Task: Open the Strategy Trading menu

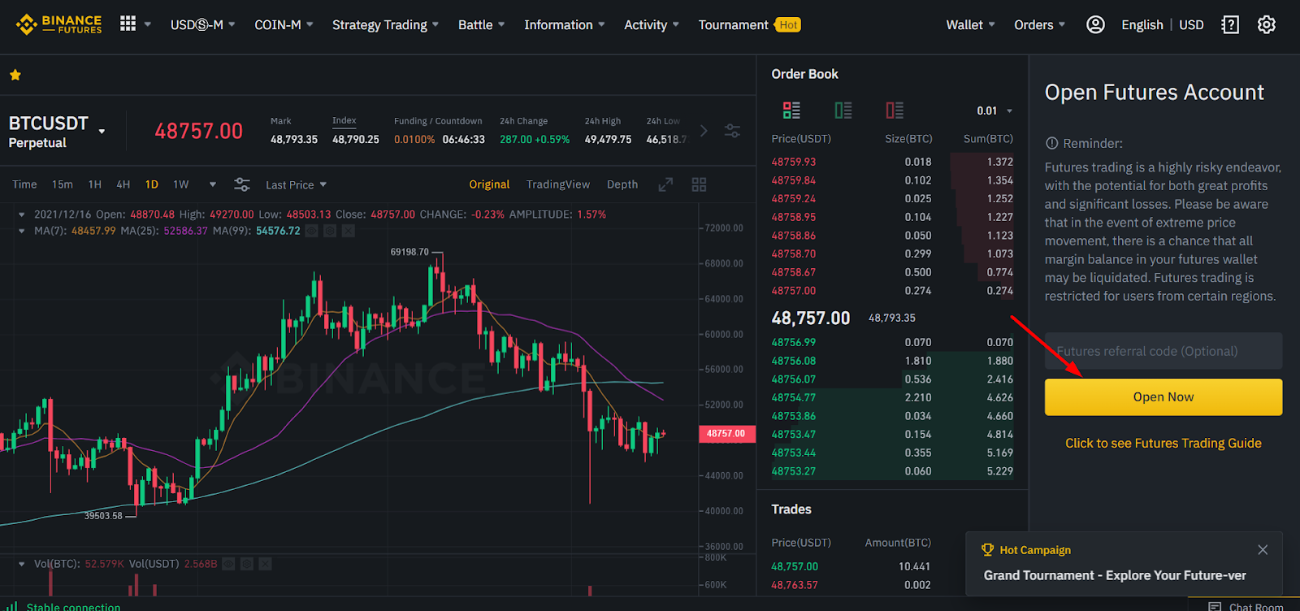Action: [385, 24]
